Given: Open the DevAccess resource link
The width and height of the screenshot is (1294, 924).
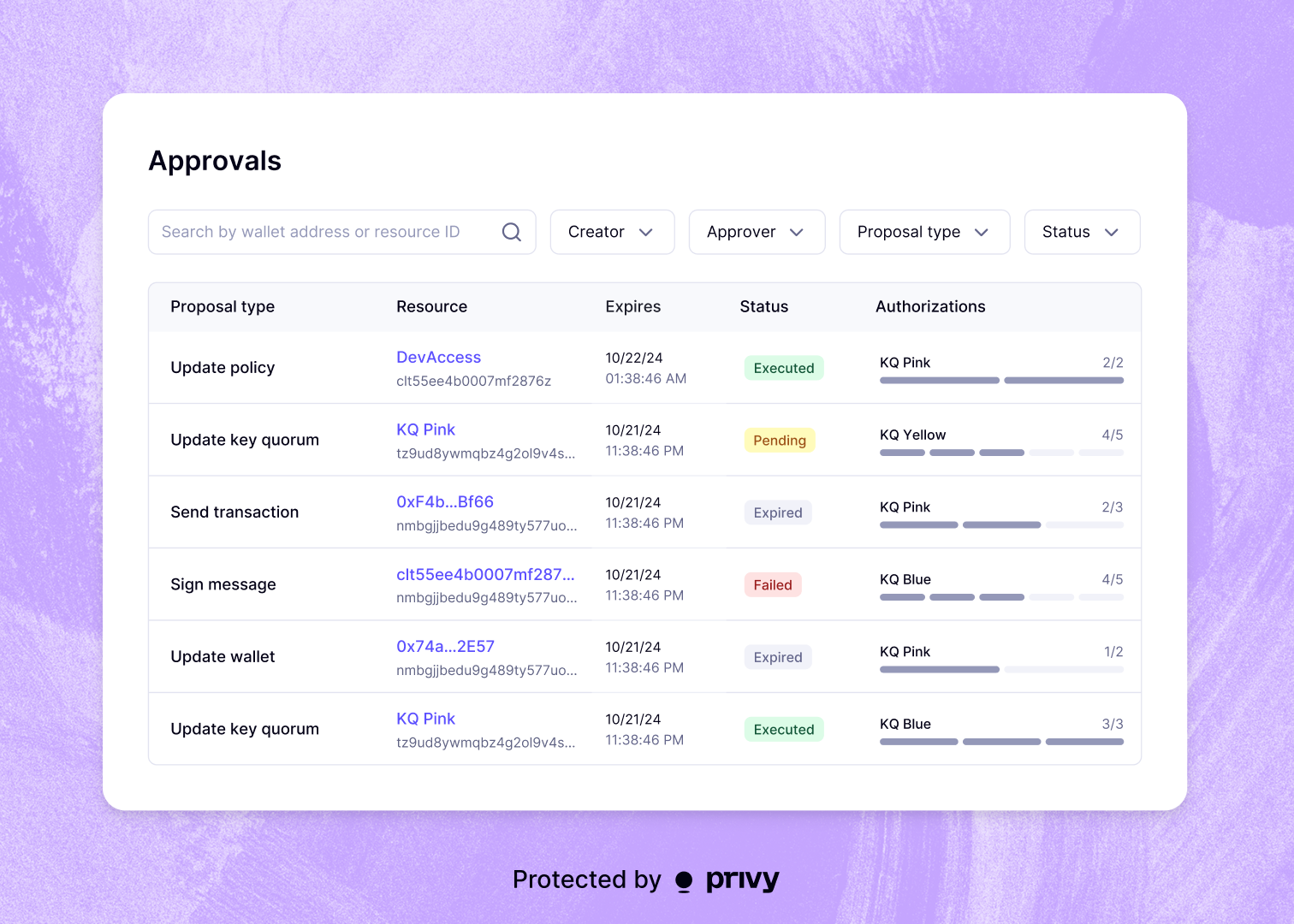Looking at the screenshot, I should 438,358.
